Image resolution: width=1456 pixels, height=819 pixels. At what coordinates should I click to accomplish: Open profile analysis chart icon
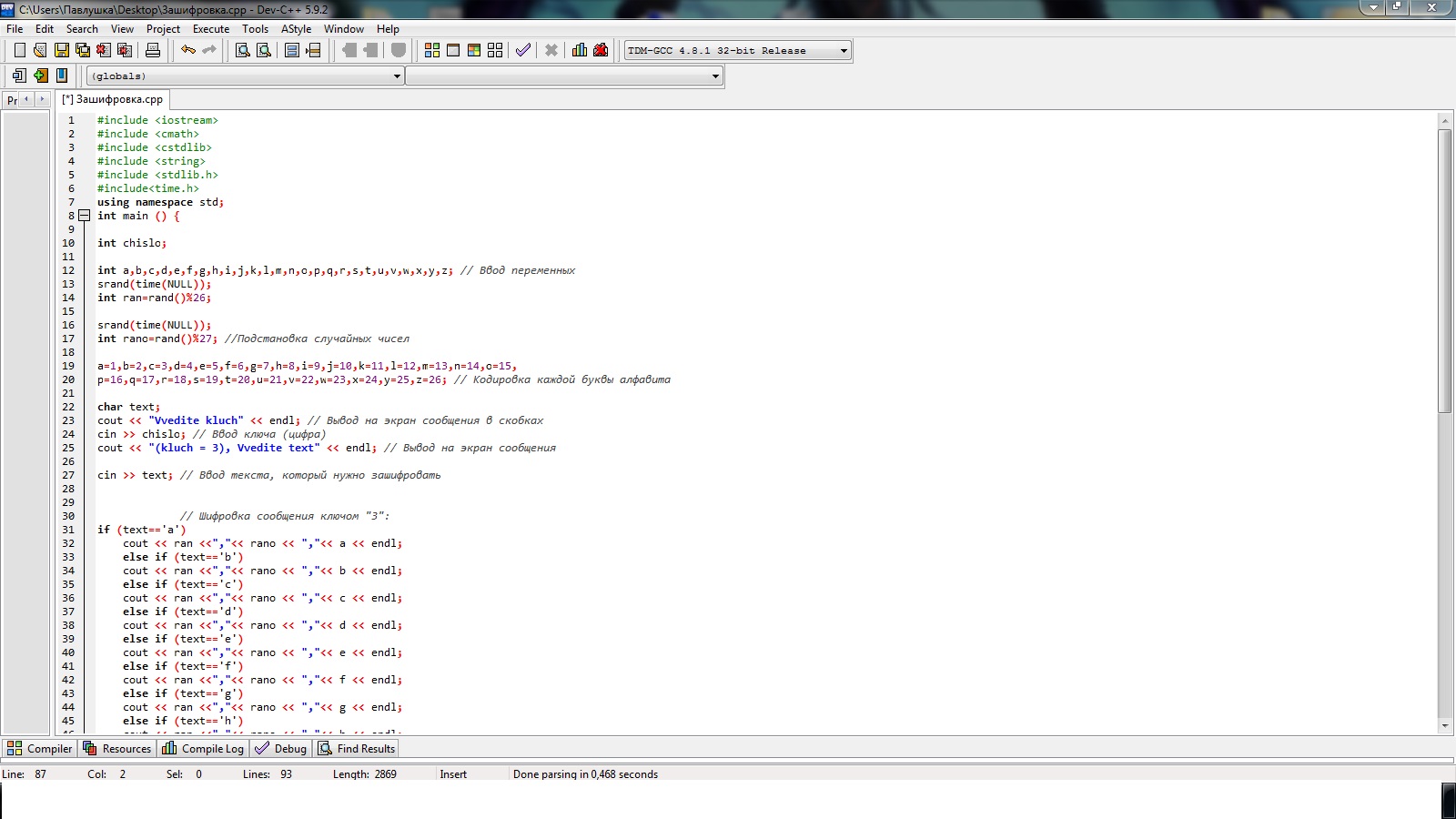[580, 50]
